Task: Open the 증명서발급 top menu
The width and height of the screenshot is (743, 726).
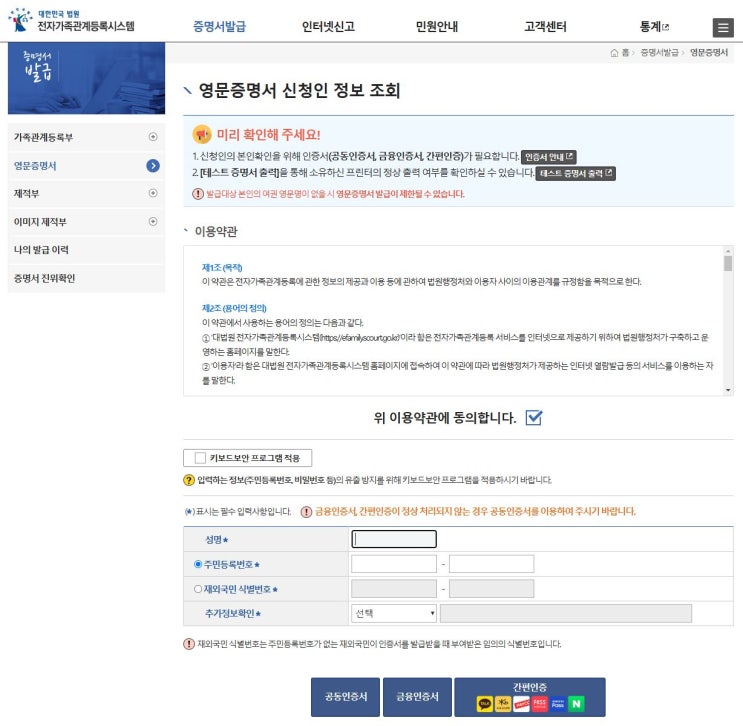Action: (219, 27)
